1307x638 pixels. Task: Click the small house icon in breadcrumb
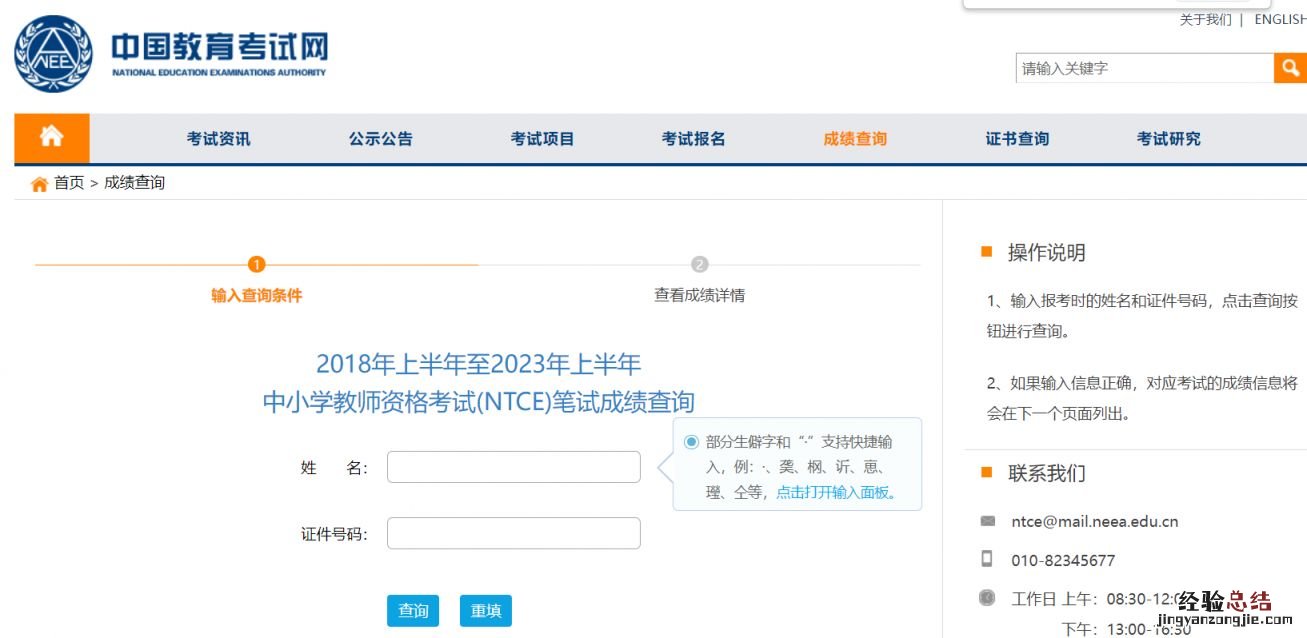point(37,182)
